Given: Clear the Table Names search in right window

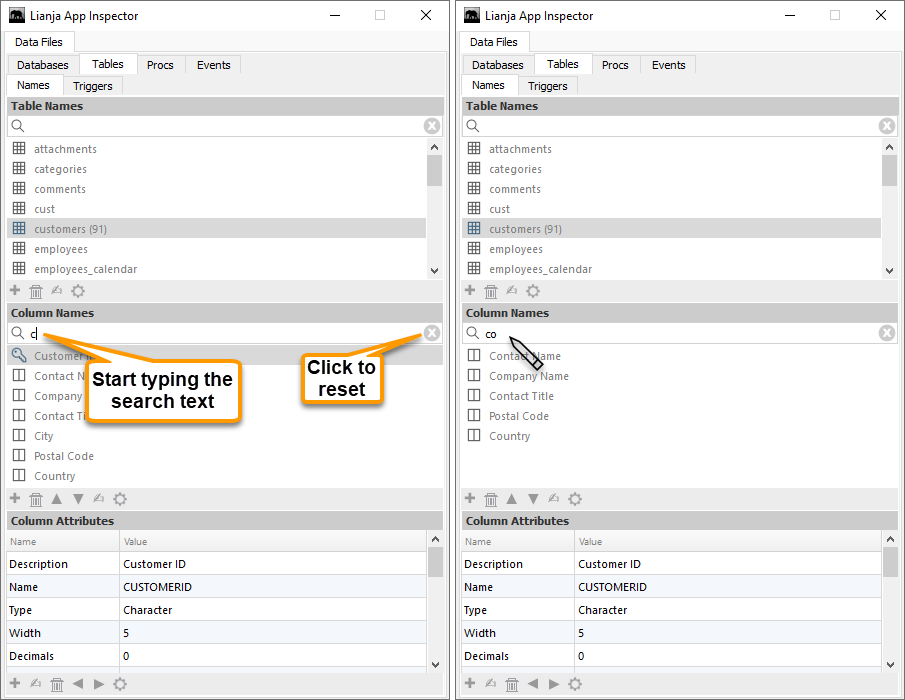Looking at the screenshot, I should [x=887, y=126].
